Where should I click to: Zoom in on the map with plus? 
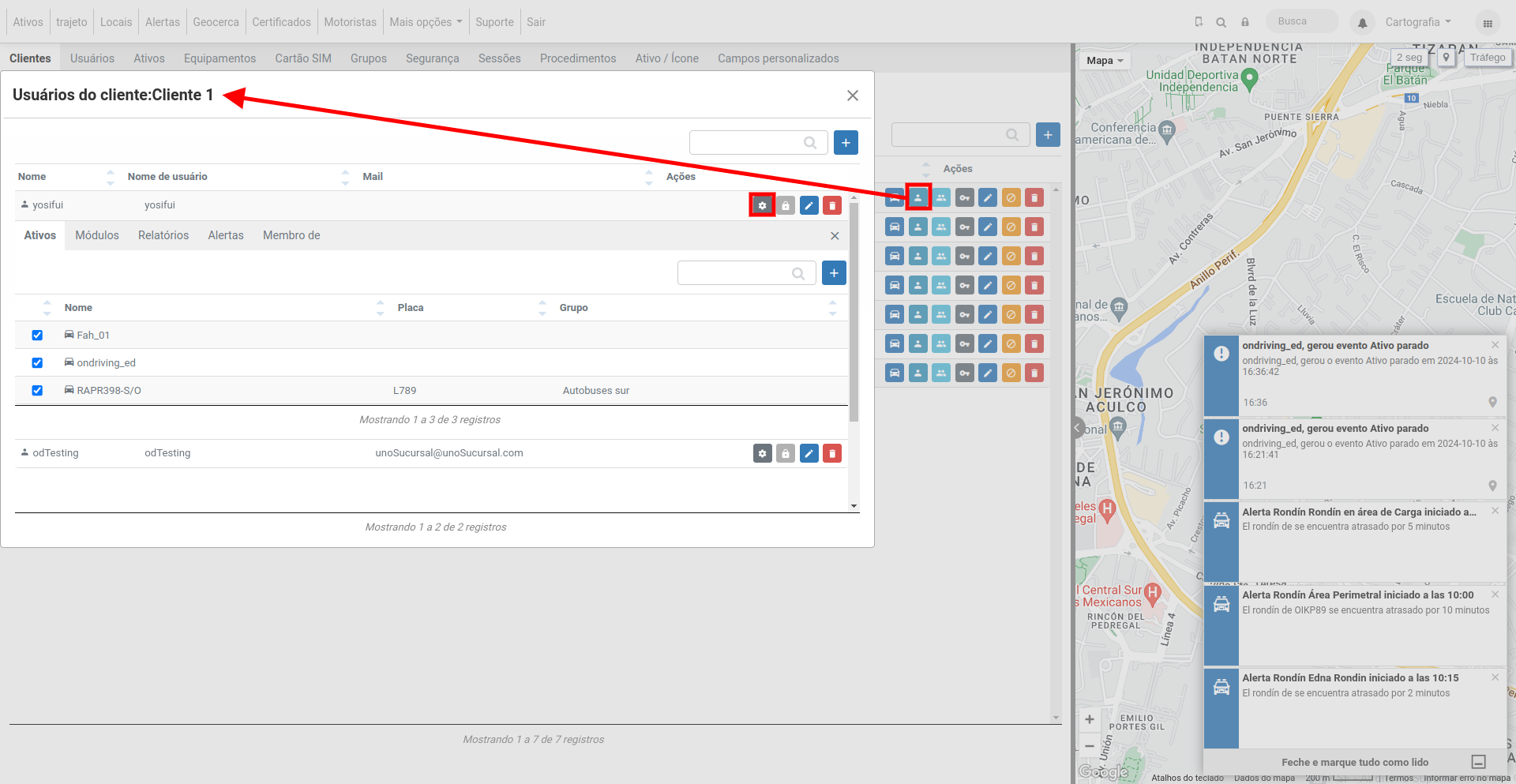[1090, 719]
